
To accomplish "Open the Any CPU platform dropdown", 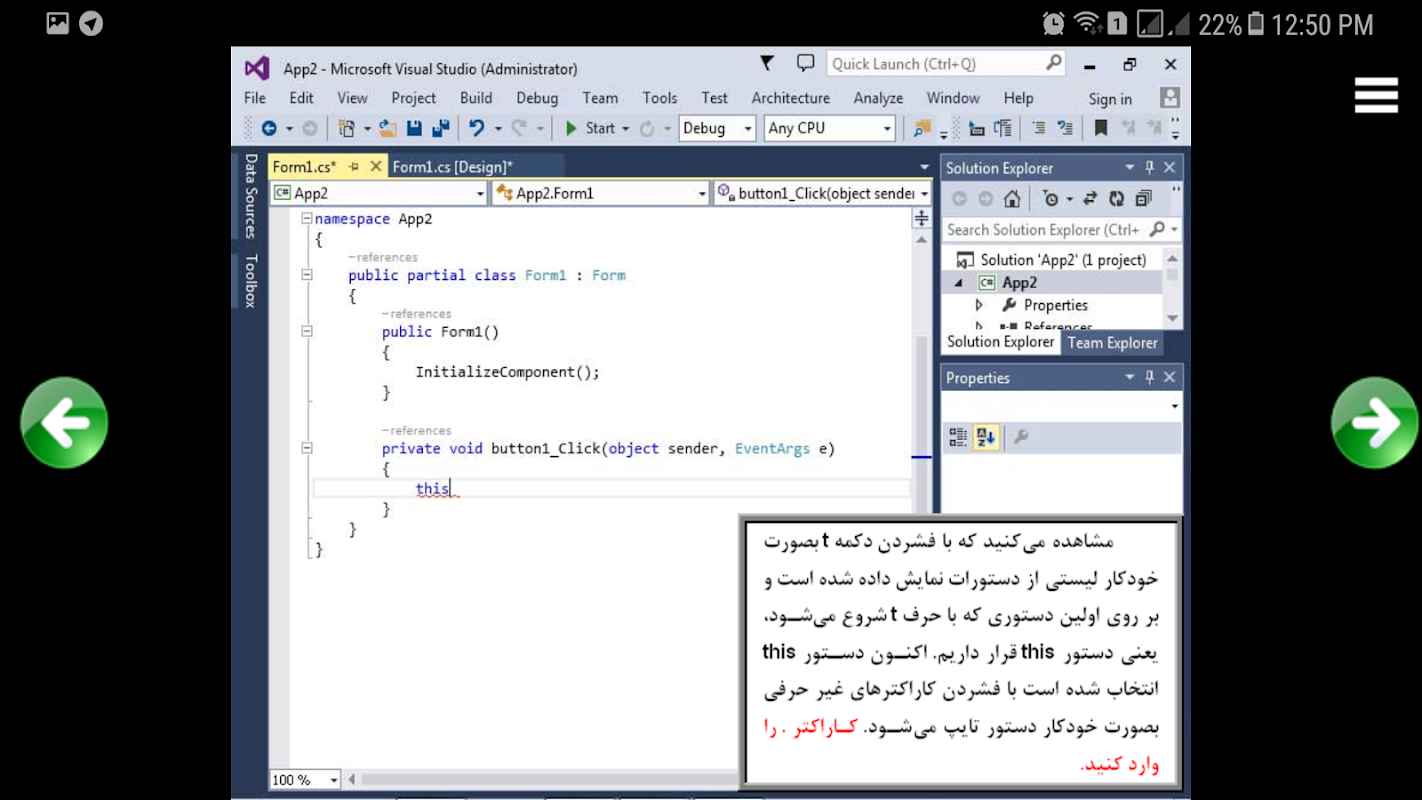I will point(829,128).
